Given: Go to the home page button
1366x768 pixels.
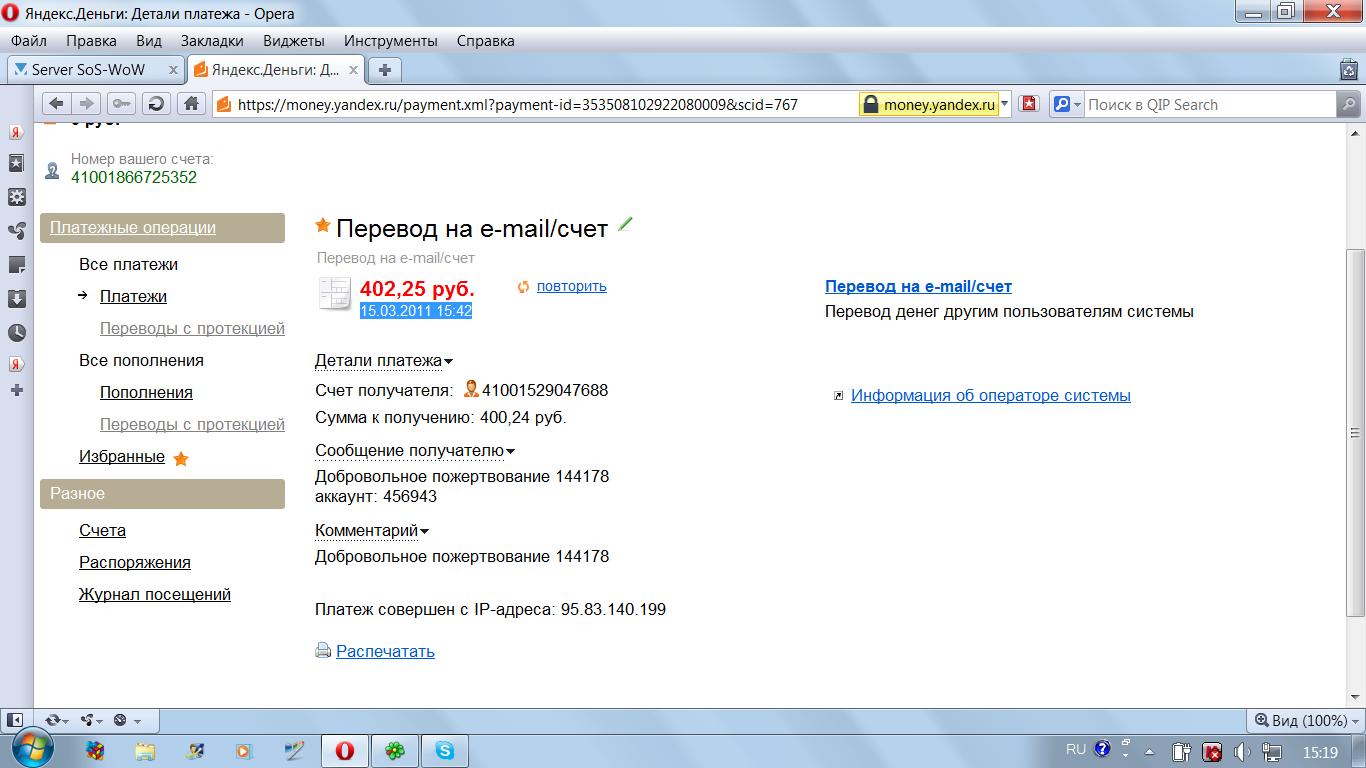Looking at the screenshot, I should pos(191,104).
